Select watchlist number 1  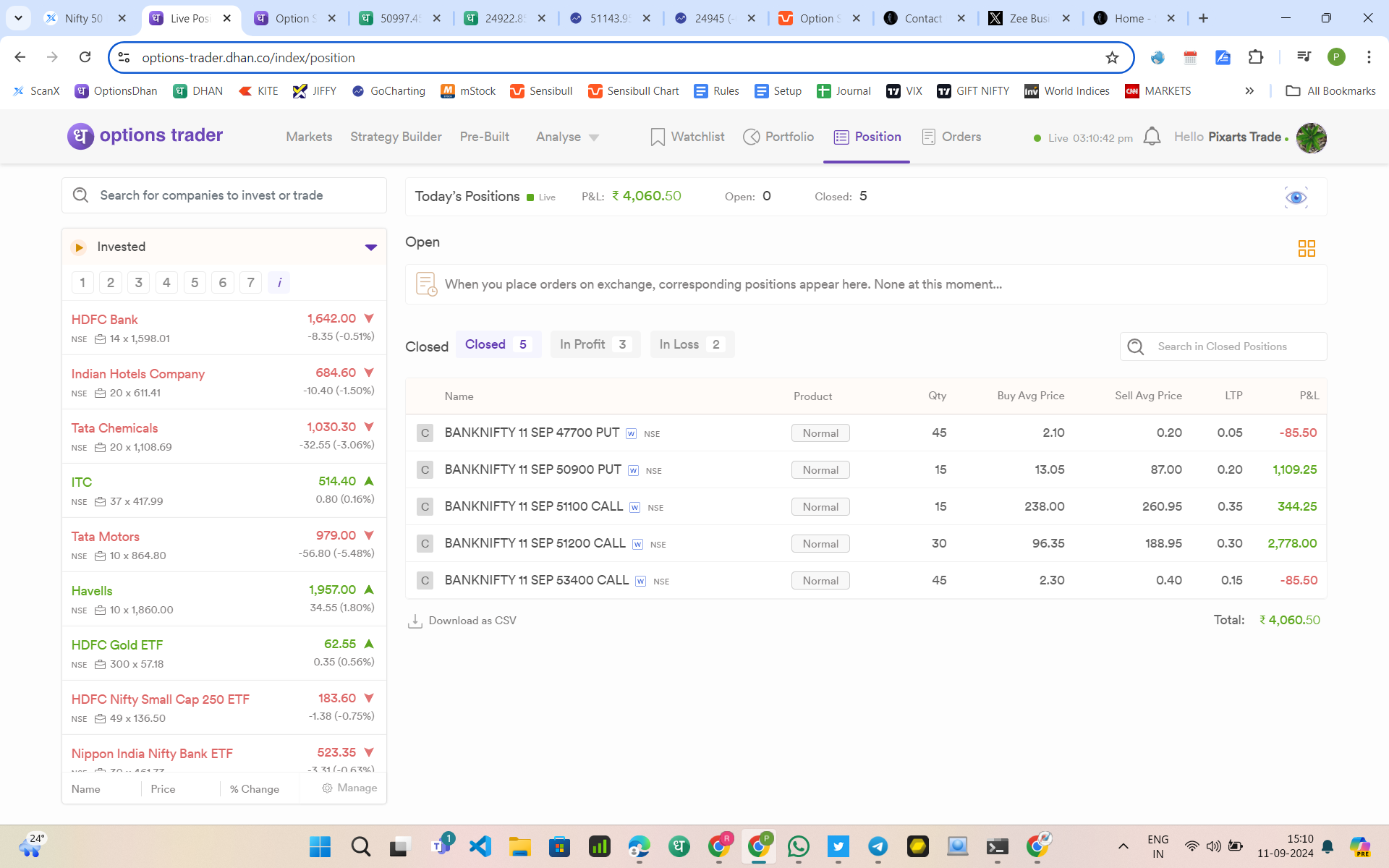82,282
